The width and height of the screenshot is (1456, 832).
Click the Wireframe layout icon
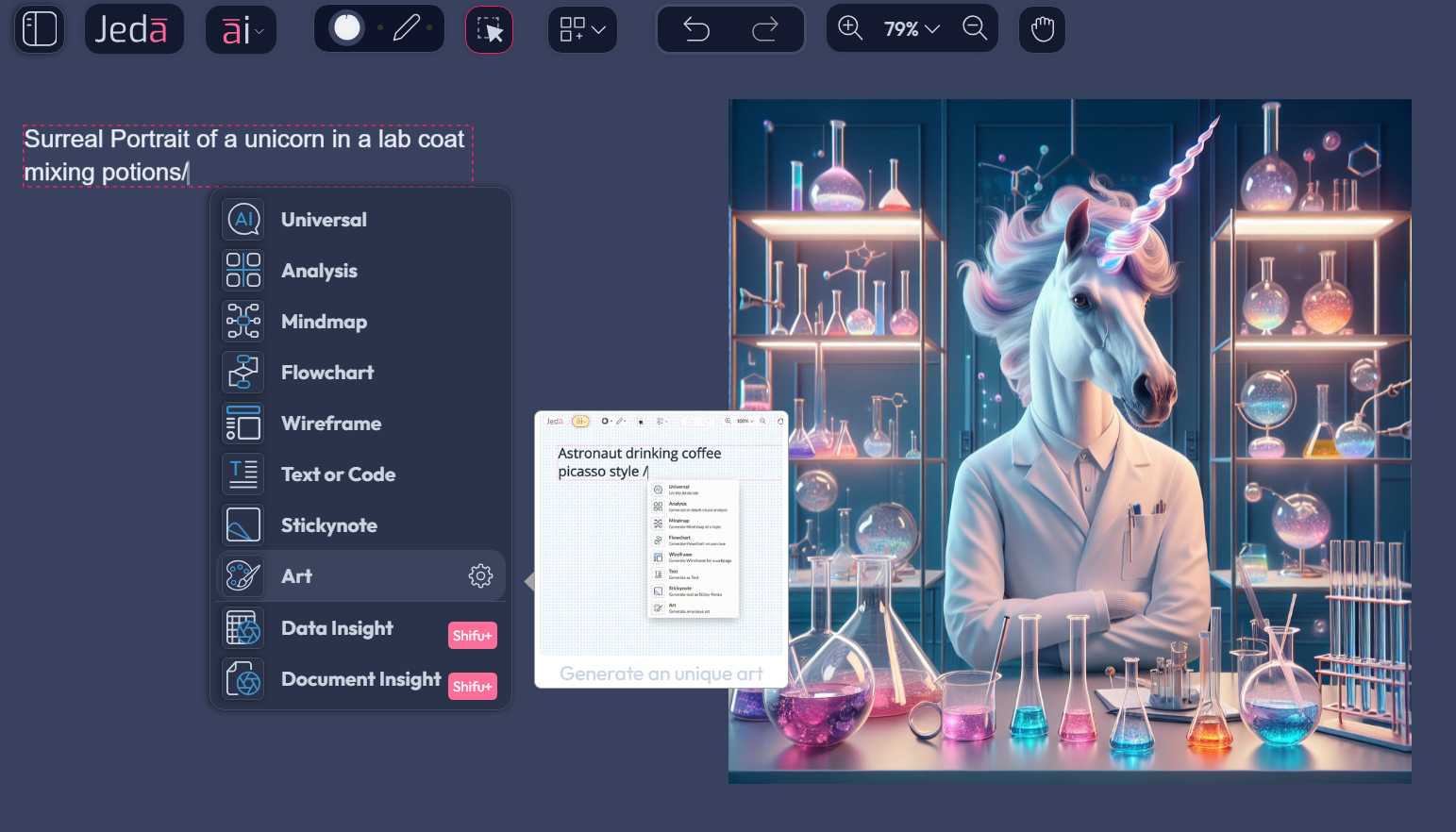243,424
